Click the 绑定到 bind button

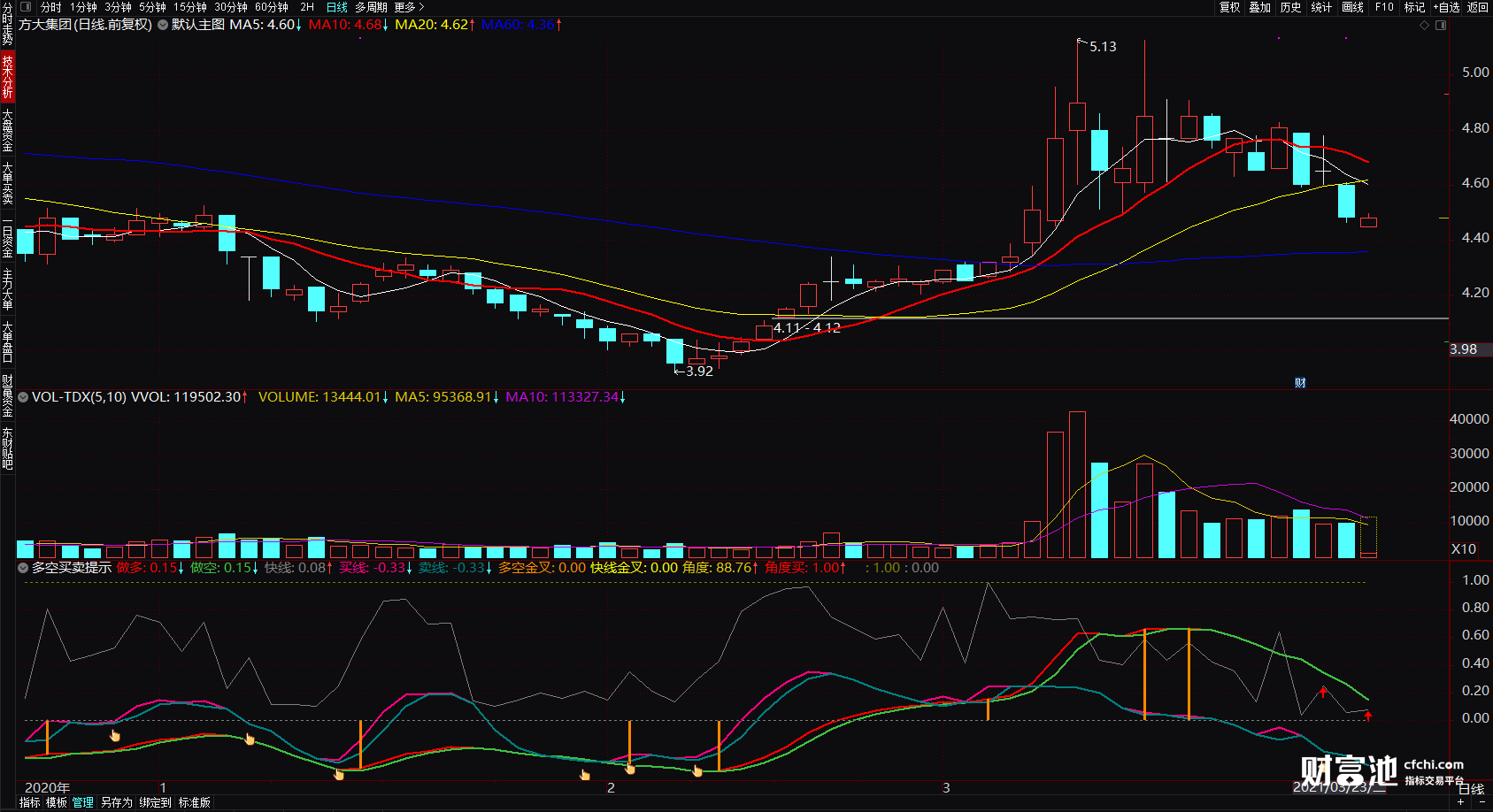click(155, 802)
